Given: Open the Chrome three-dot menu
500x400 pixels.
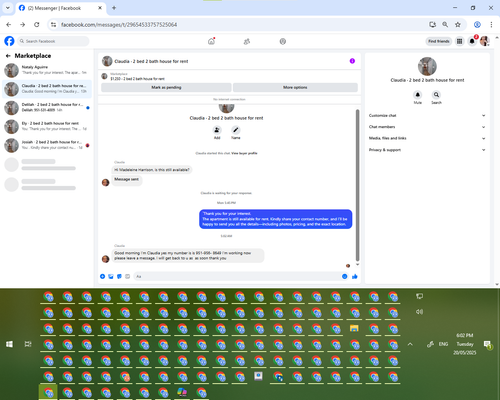Looking at the screenshot, I should click(491, 24).
